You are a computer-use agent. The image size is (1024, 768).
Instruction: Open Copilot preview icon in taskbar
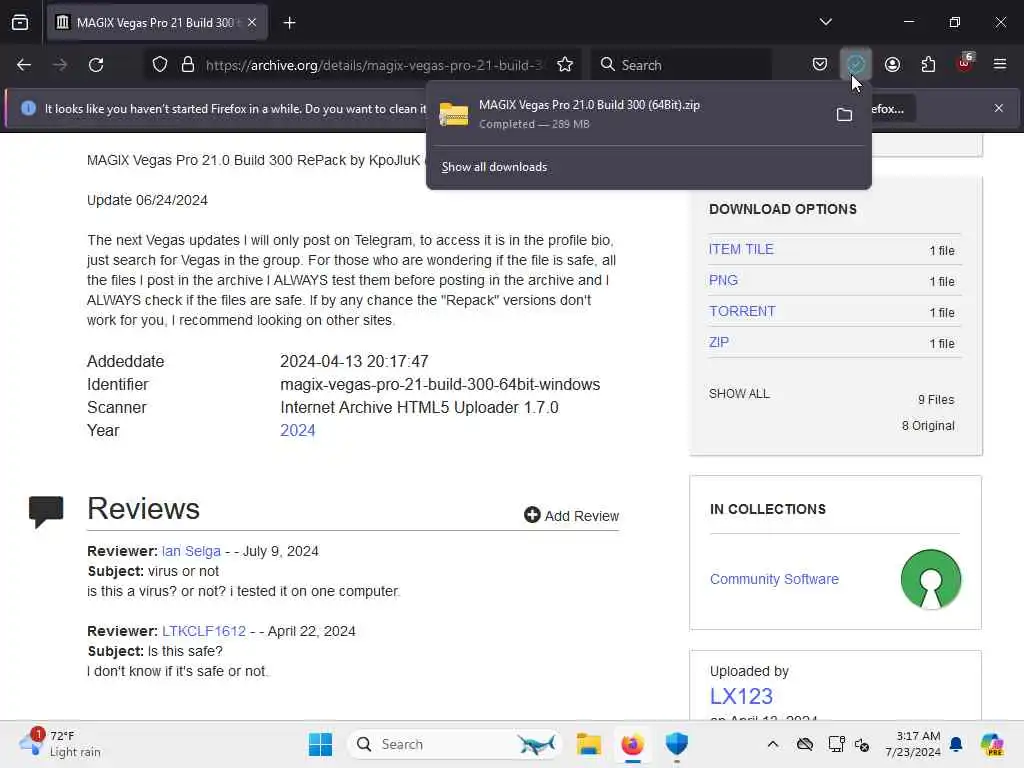992,744
